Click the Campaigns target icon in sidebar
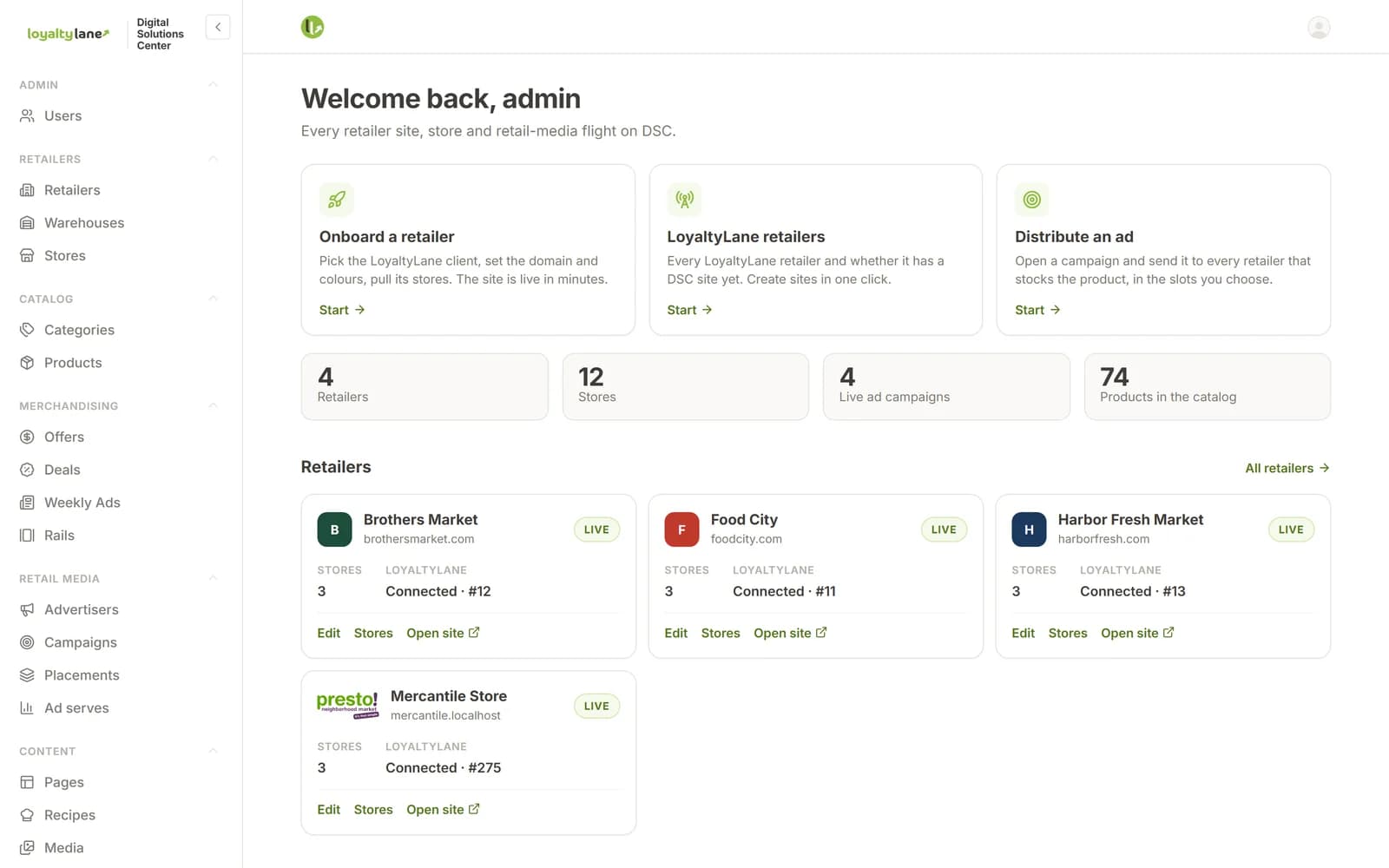The width and height of the screenshot is (1389, 868). tap(27, 642)
